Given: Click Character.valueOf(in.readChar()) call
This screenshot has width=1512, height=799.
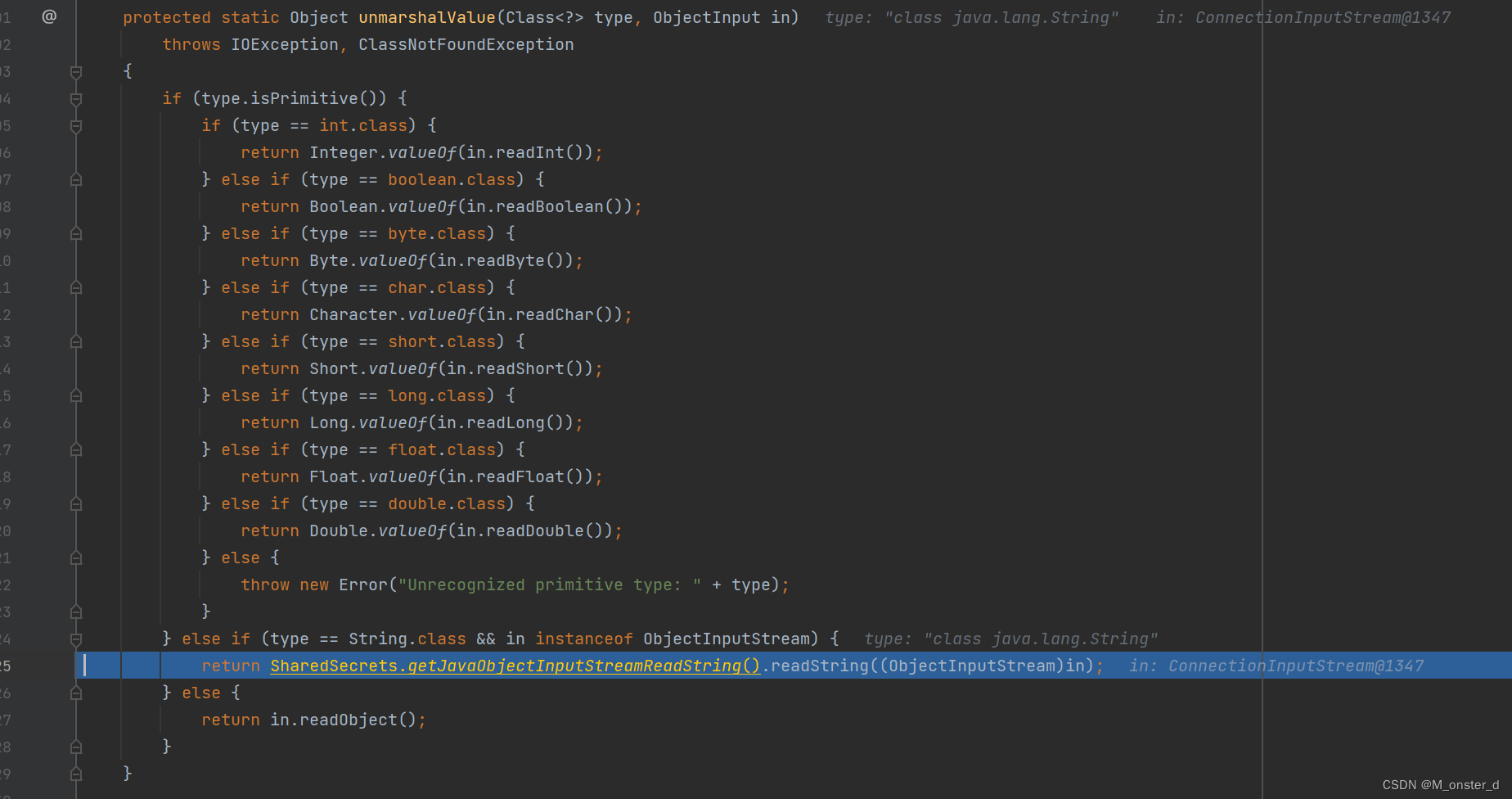Looking at the screenshot, I should click(x=466, y=314).
